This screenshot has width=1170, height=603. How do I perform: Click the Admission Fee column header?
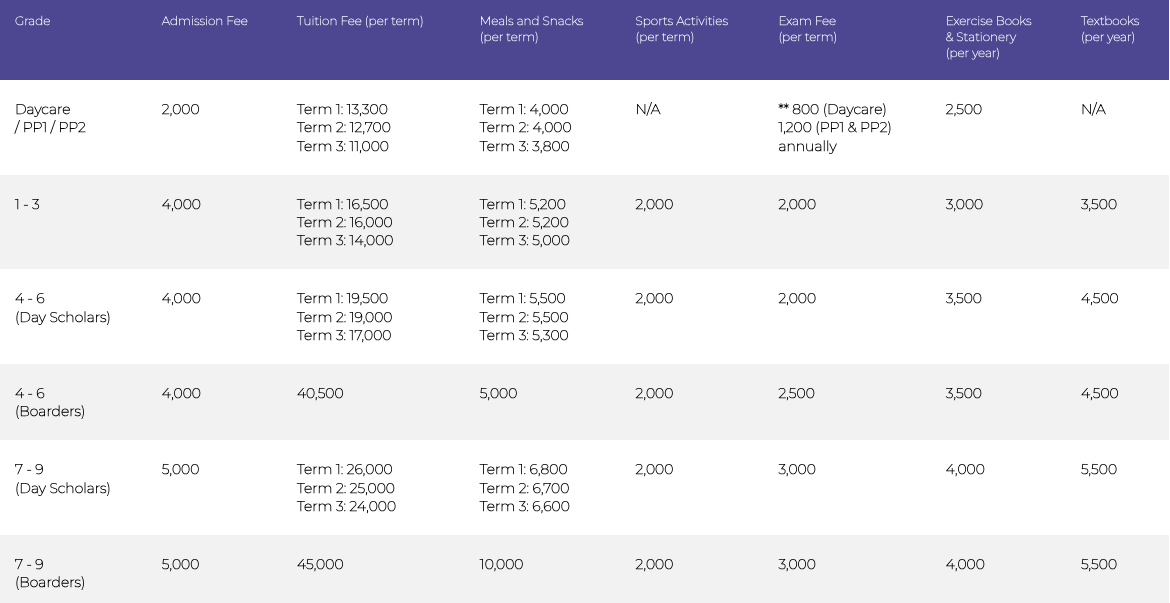coord(204,21)
